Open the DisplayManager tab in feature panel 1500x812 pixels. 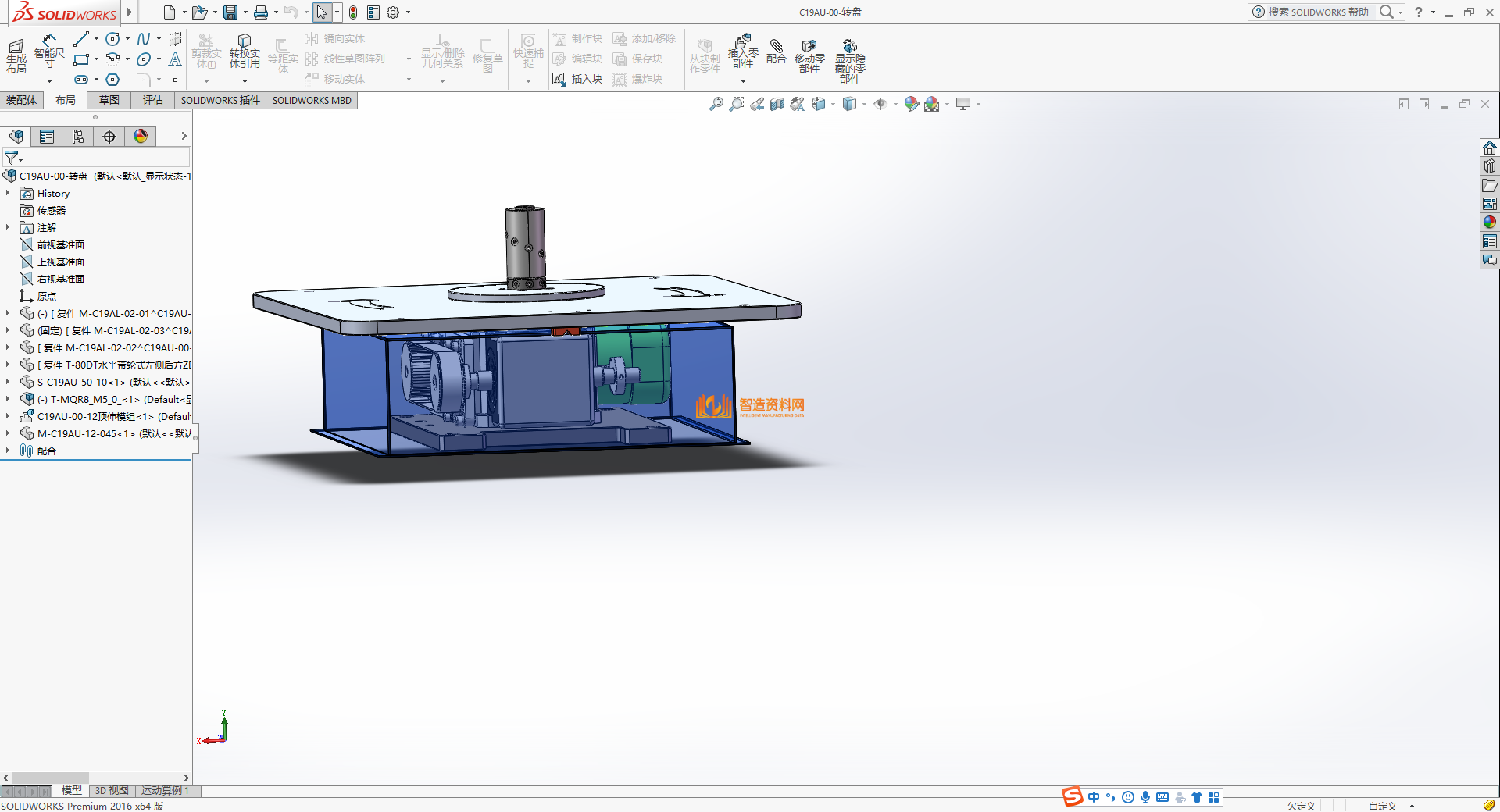(x=141, y=137)
